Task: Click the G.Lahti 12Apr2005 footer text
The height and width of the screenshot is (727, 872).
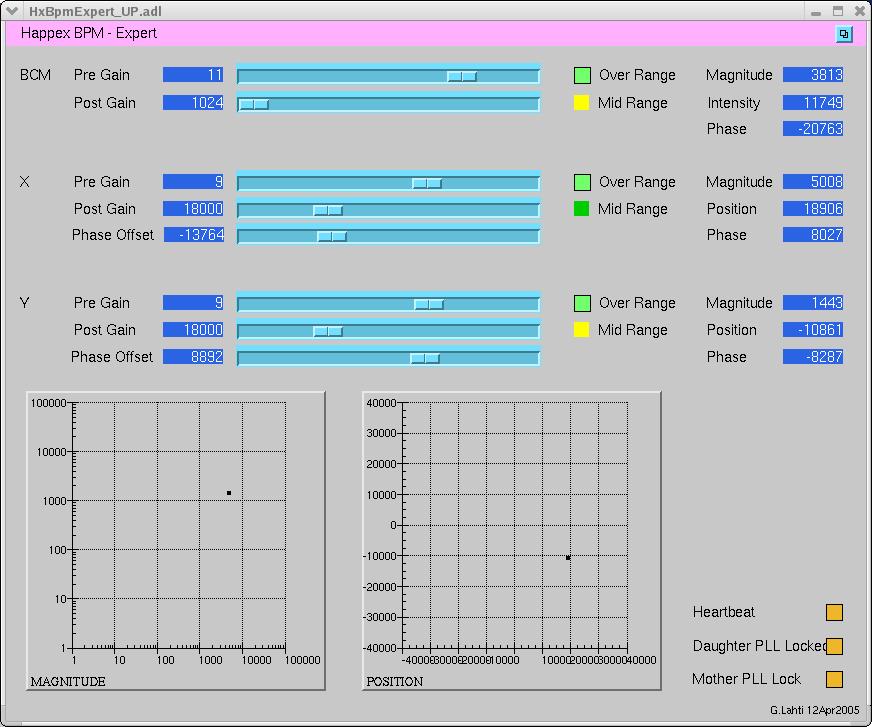Action: [815, 710]
